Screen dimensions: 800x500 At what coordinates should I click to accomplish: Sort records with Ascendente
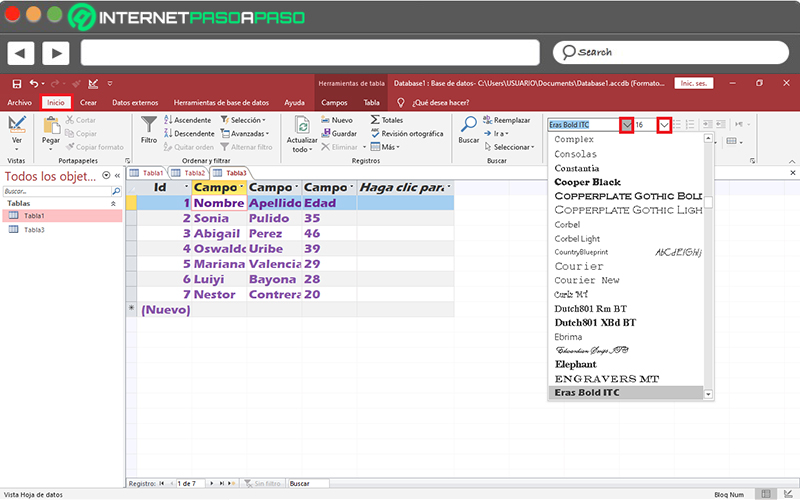click(x=186, y=120)
